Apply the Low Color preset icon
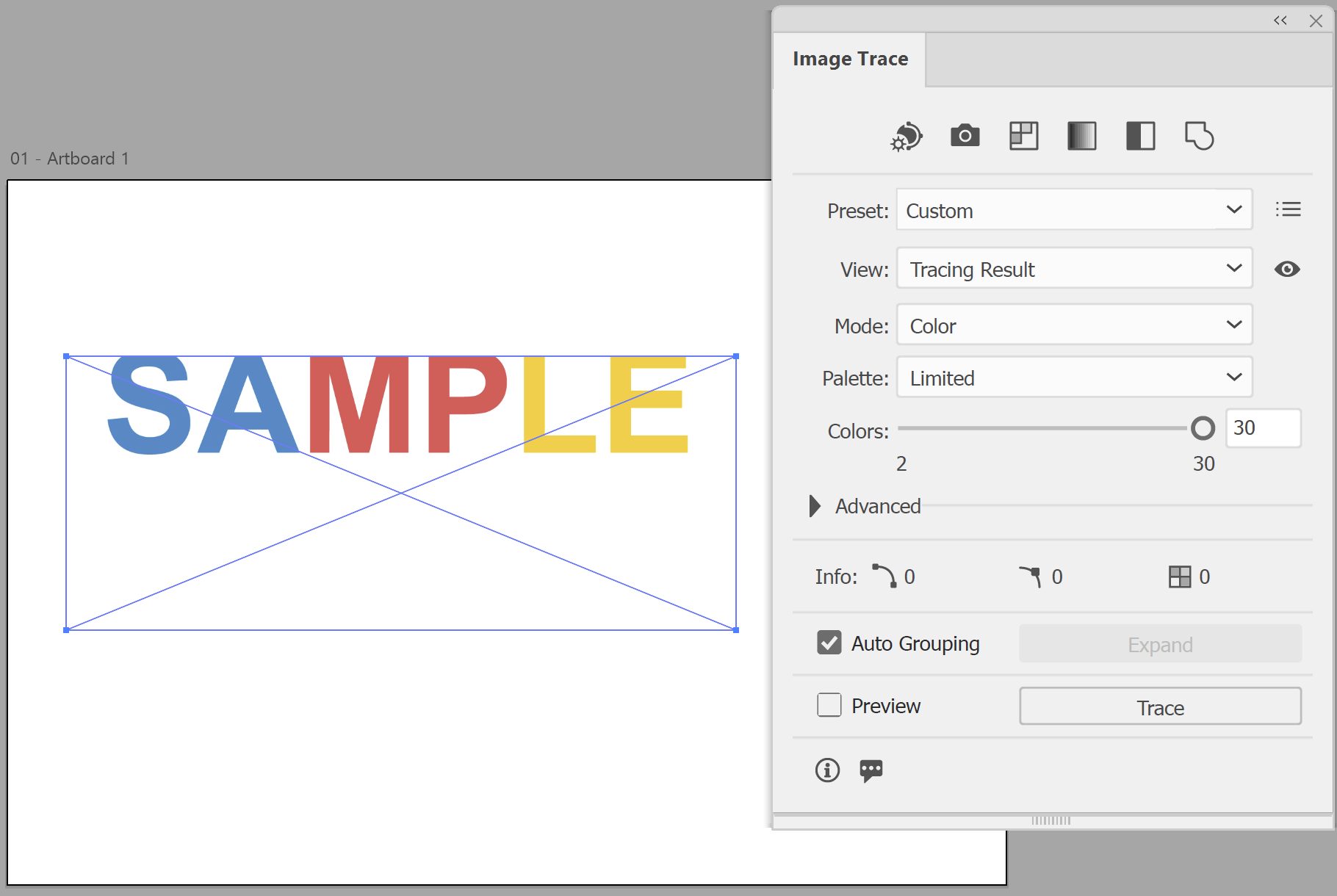Screen dimensions: 1337x896 (x=1023, y=136)
